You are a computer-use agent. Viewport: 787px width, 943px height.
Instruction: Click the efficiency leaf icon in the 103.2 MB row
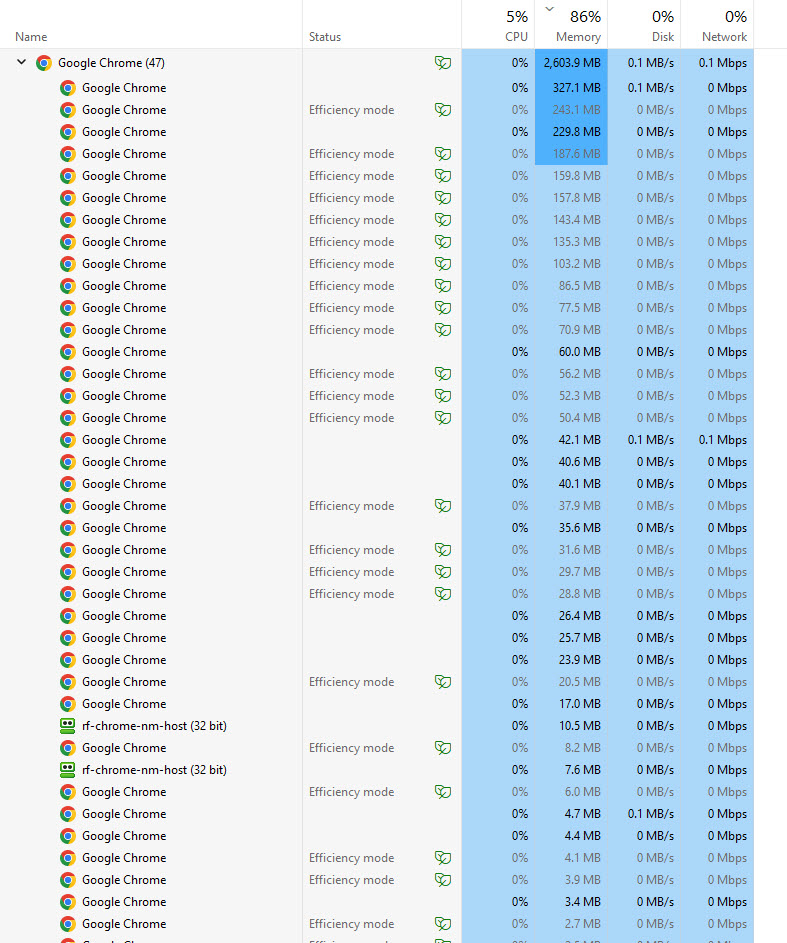tap(443, 263)
